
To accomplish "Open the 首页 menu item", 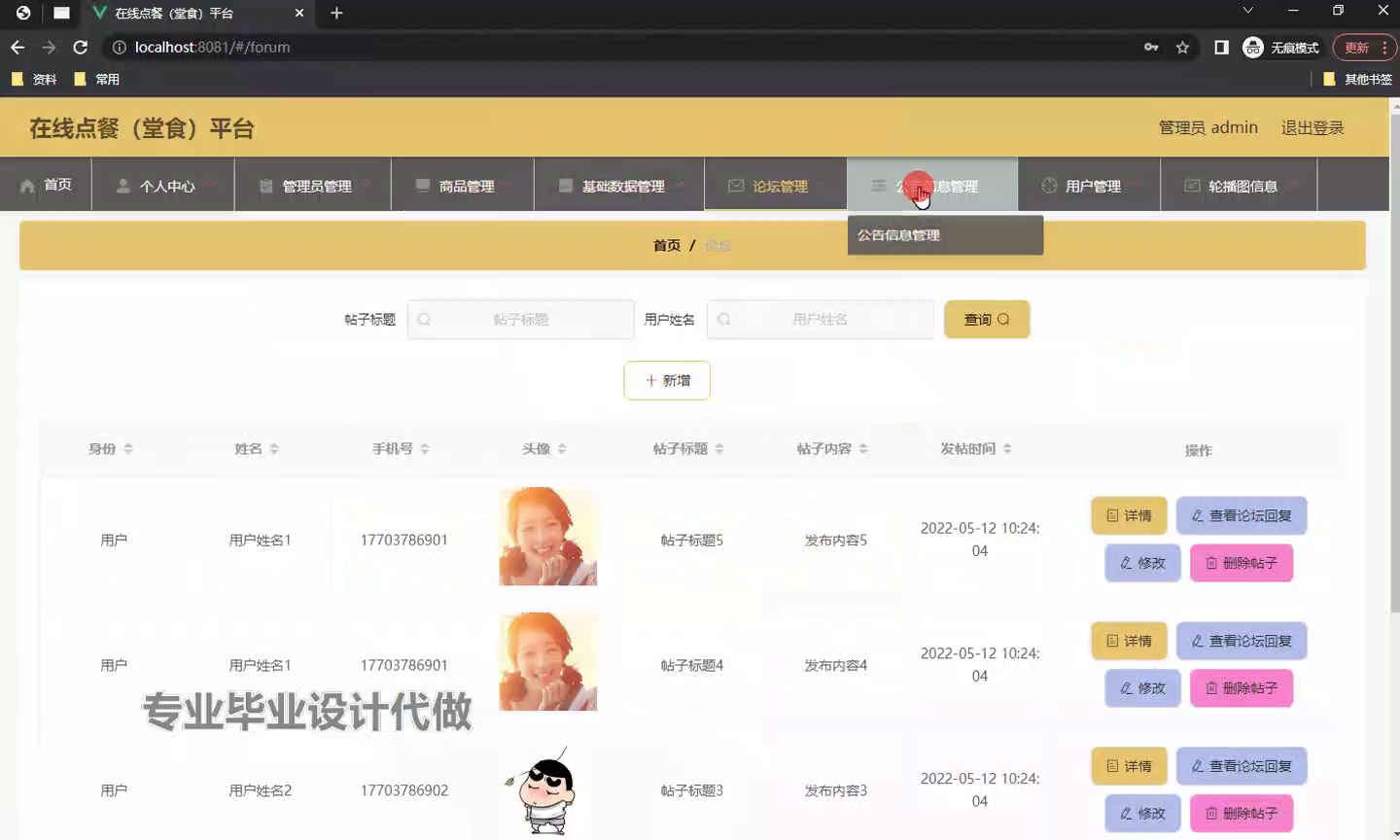I will 46,184.
